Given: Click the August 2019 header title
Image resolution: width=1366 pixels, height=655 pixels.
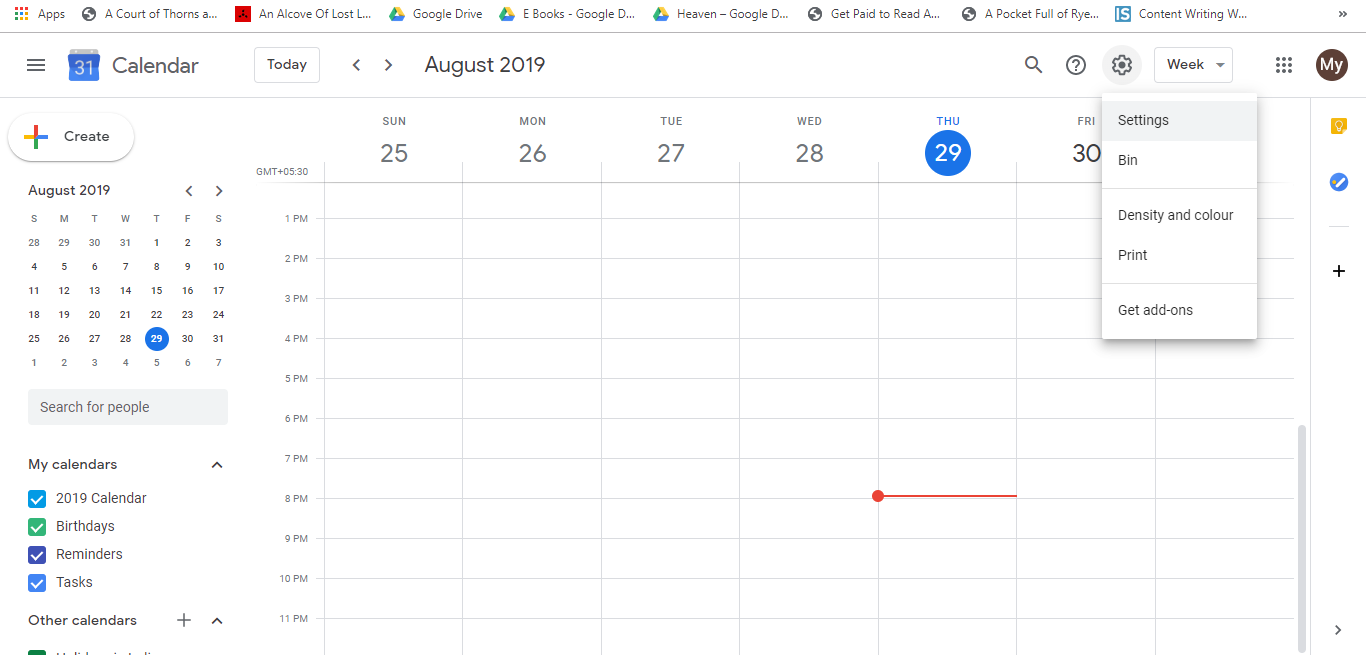Looking at the screenshot, I should click(x=485, y=65).
